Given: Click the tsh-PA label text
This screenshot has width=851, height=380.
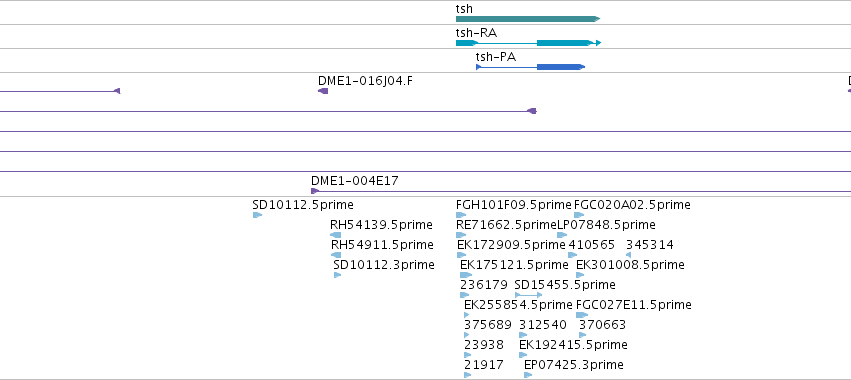Looking at the screenshot, I should [x=496, y=56].
